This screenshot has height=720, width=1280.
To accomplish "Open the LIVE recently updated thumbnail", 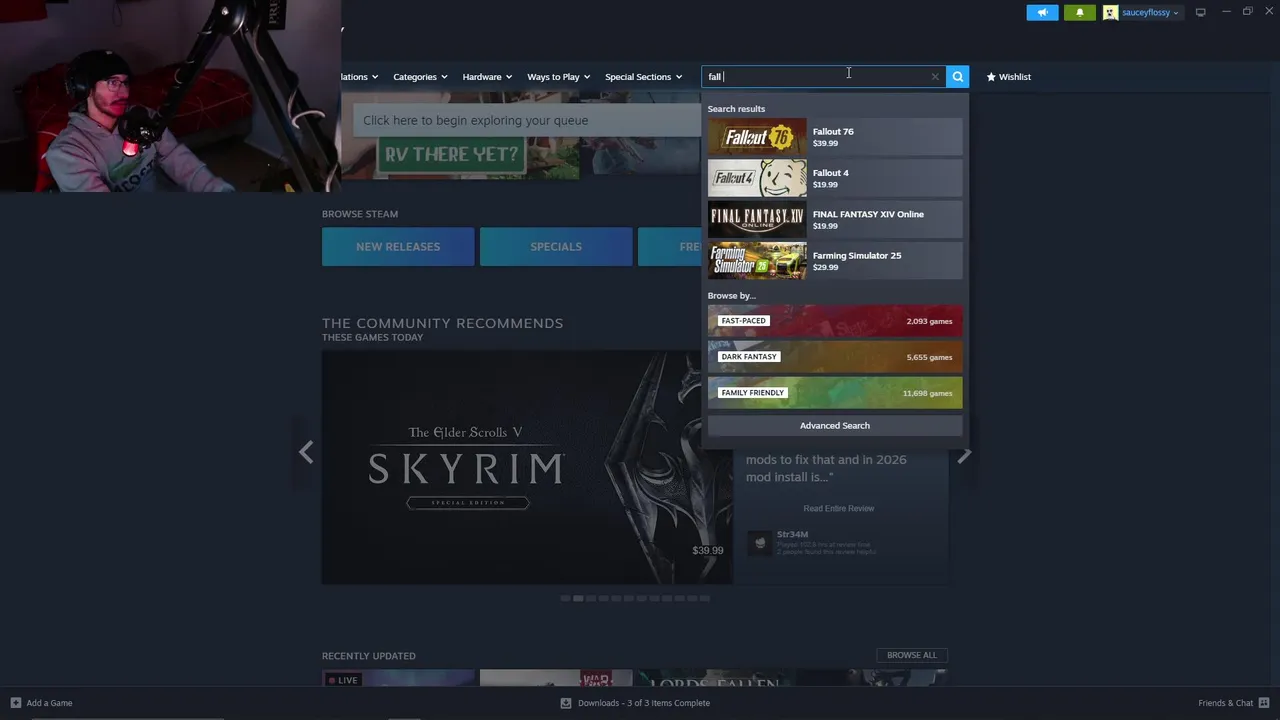I will pyautogui.click(x=398, y=679).
